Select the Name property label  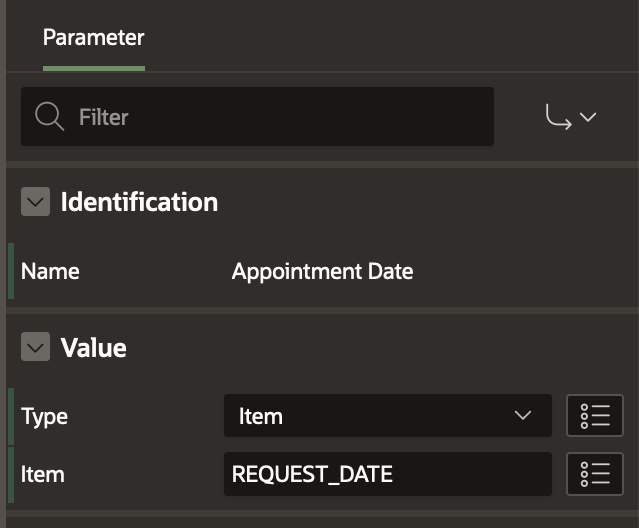point(50,271)
